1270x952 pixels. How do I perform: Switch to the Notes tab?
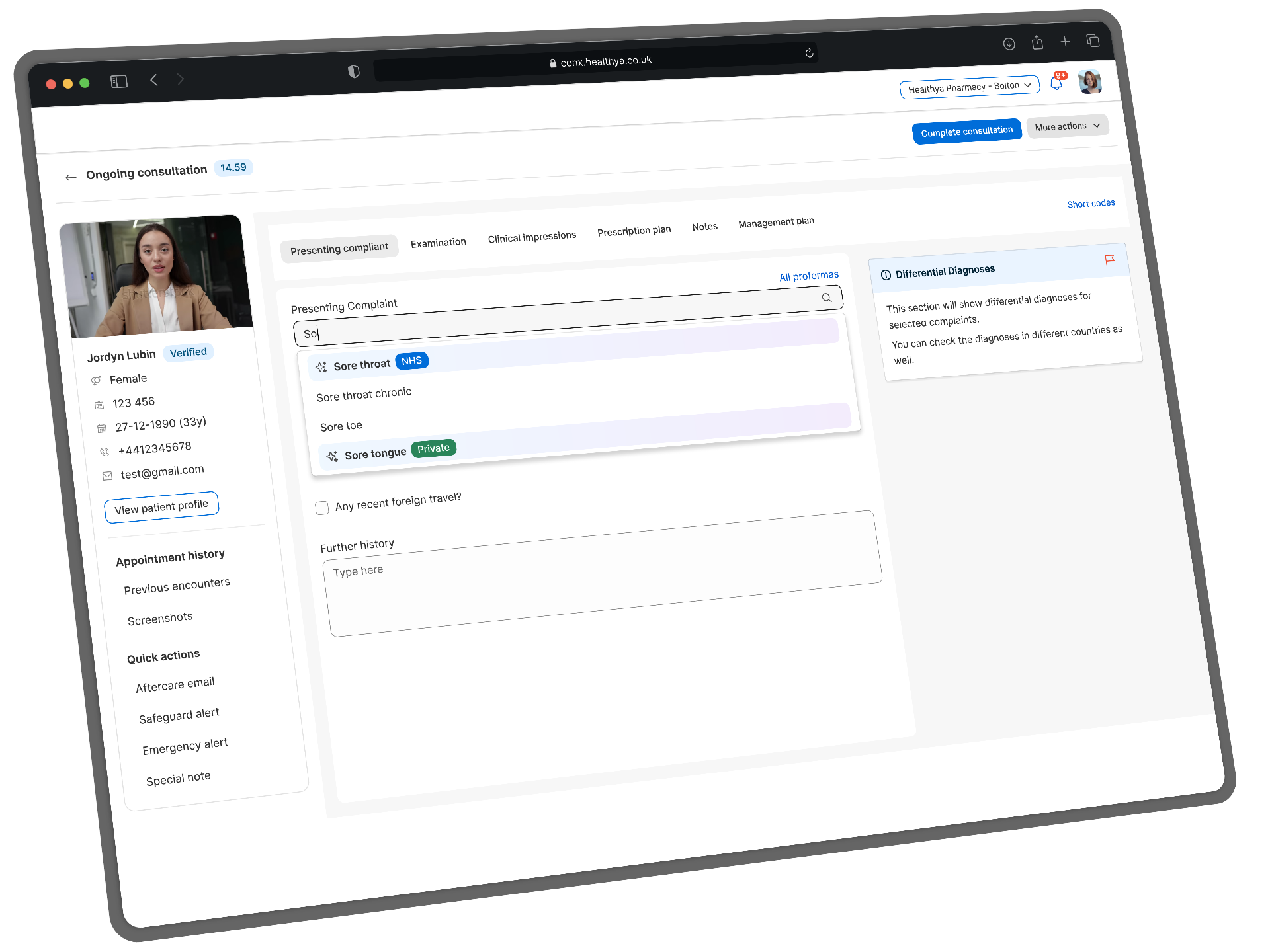704,227
